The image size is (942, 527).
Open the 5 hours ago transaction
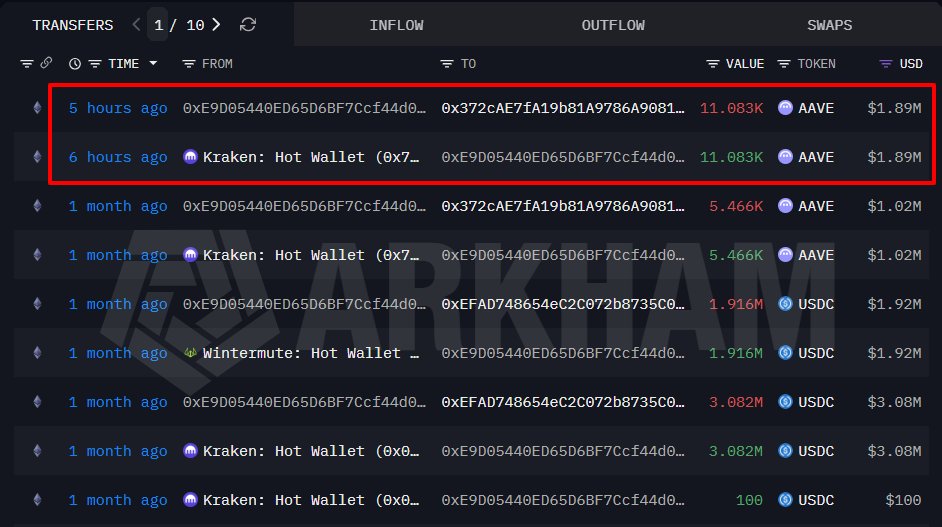(118, 108)
